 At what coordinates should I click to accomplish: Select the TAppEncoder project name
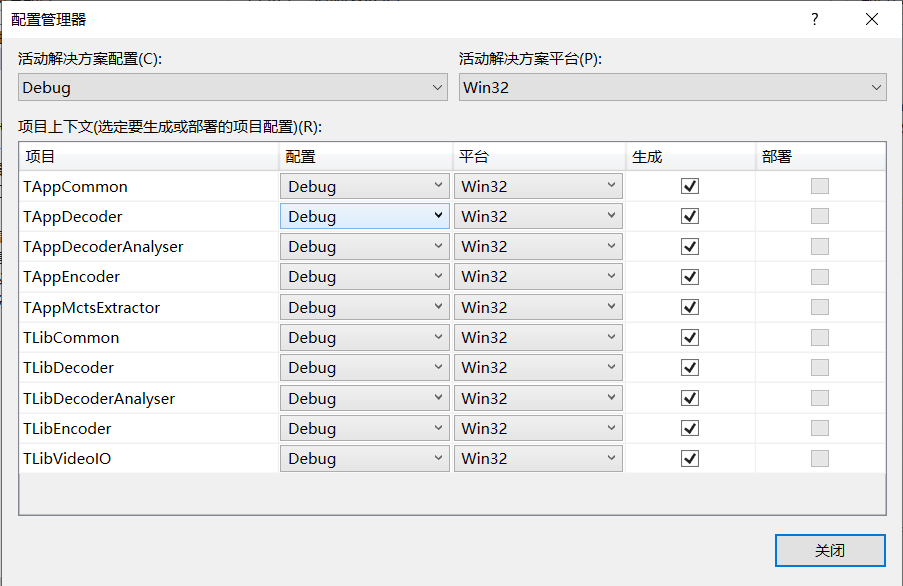click(x=71, y=277)
